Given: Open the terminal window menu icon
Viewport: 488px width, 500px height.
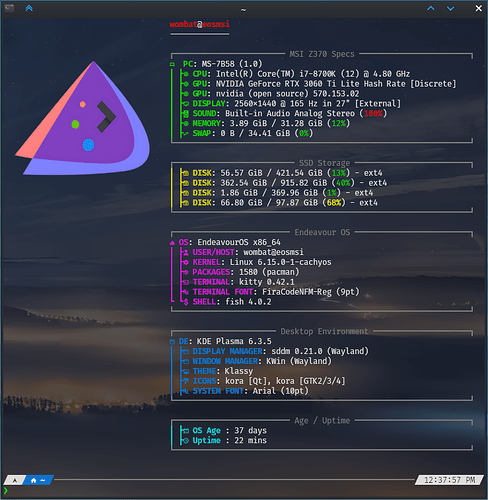Looking at the screenshot, I should click(9, 8).
